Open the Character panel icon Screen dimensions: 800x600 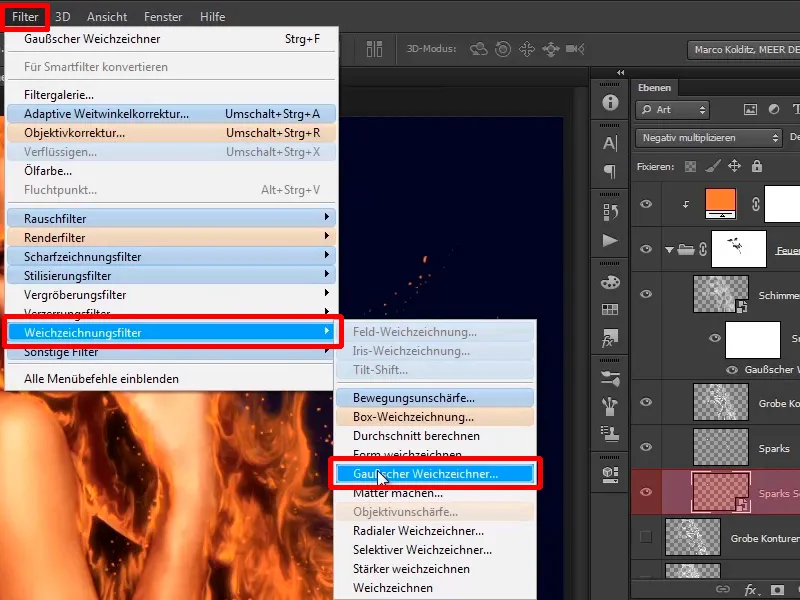pos(610,143)
